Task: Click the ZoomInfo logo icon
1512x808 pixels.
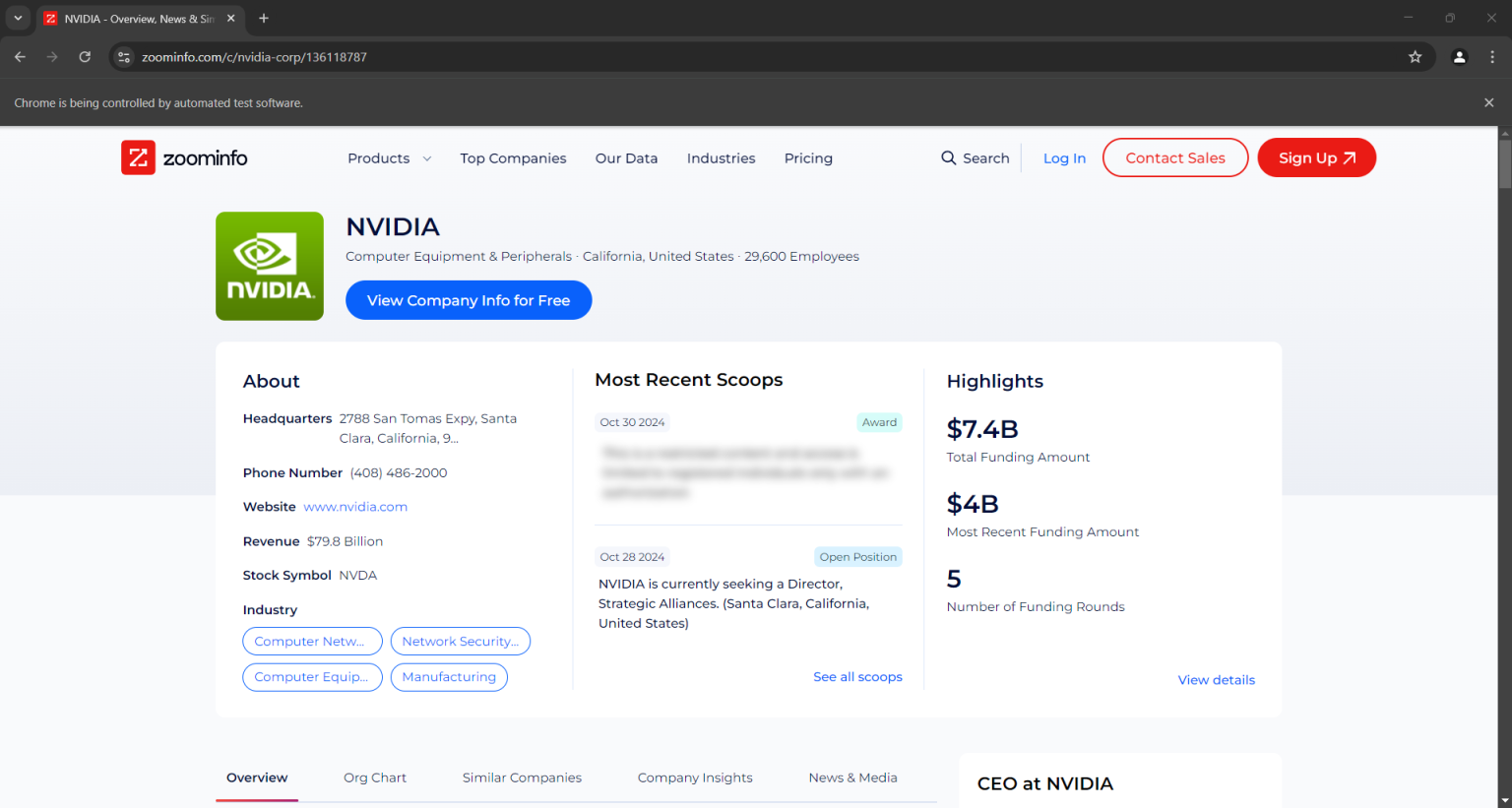Action: 138,157
